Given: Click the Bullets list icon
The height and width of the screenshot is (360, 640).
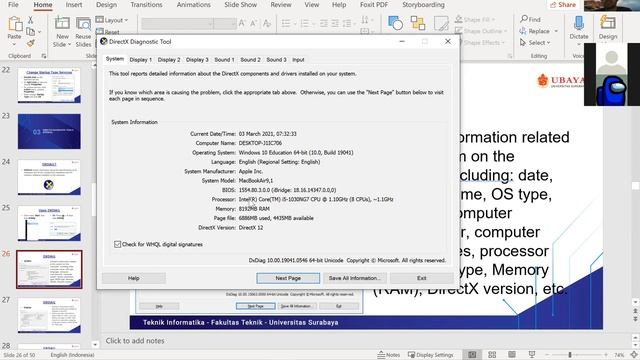Looking at the screenshot, I should (x=286, y=23).
